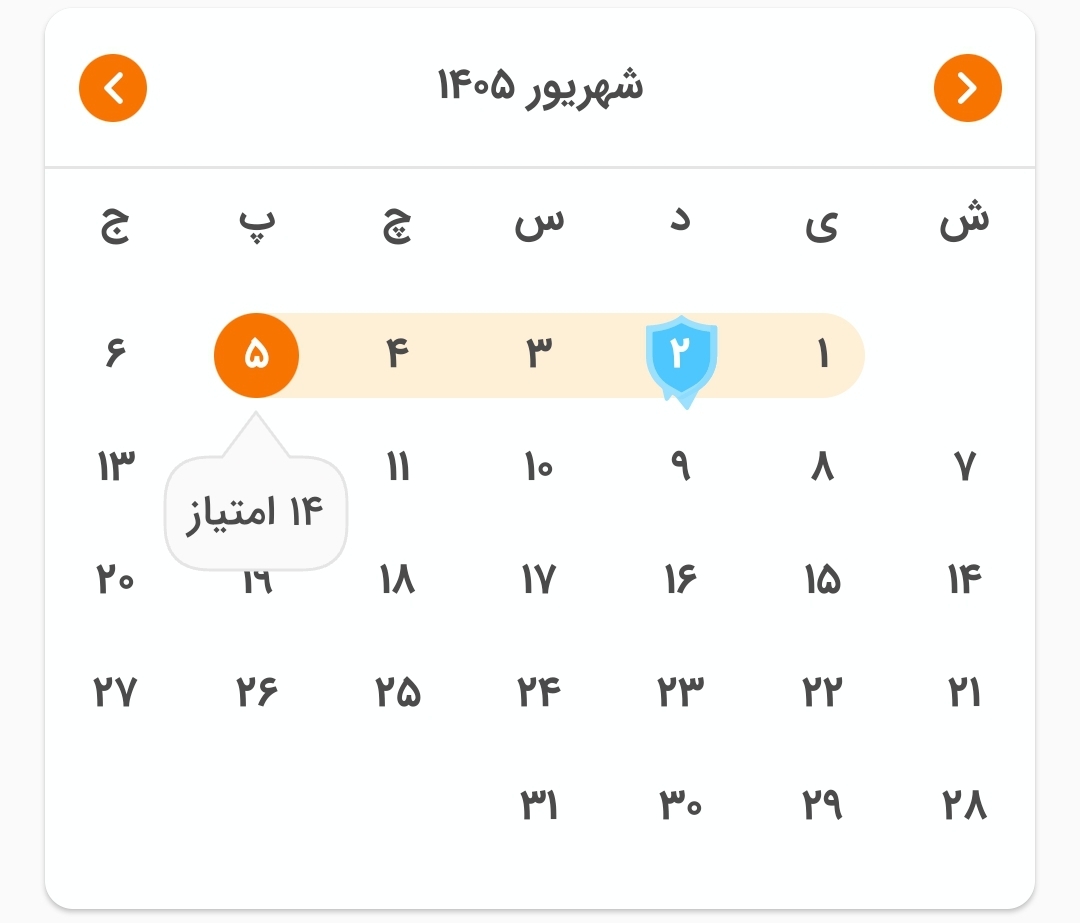
Task: Select day 3 of Shahrivar
Action: click(x=539, y=353)
